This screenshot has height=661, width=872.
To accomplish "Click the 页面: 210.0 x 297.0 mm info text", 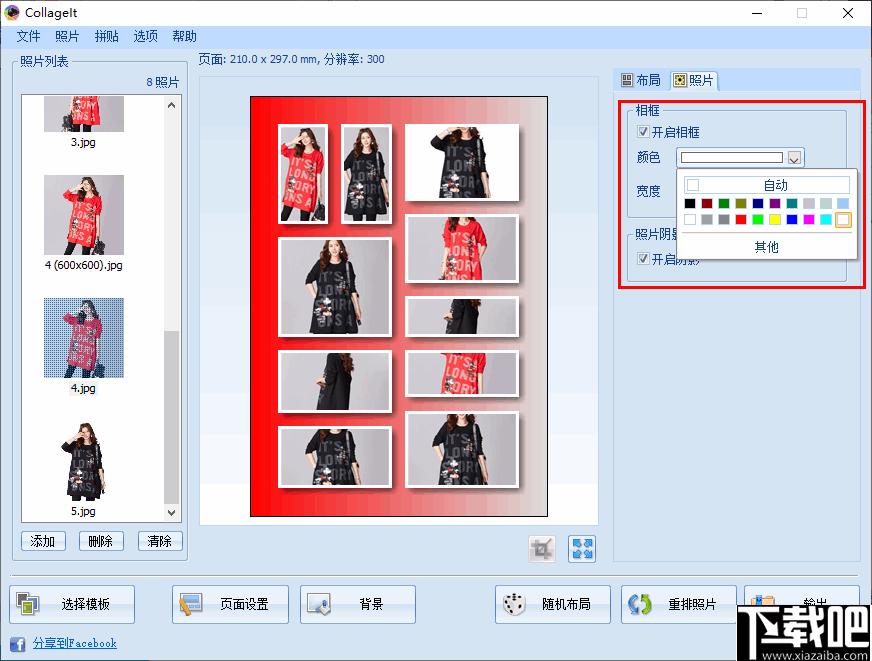I will pos(291,59).
